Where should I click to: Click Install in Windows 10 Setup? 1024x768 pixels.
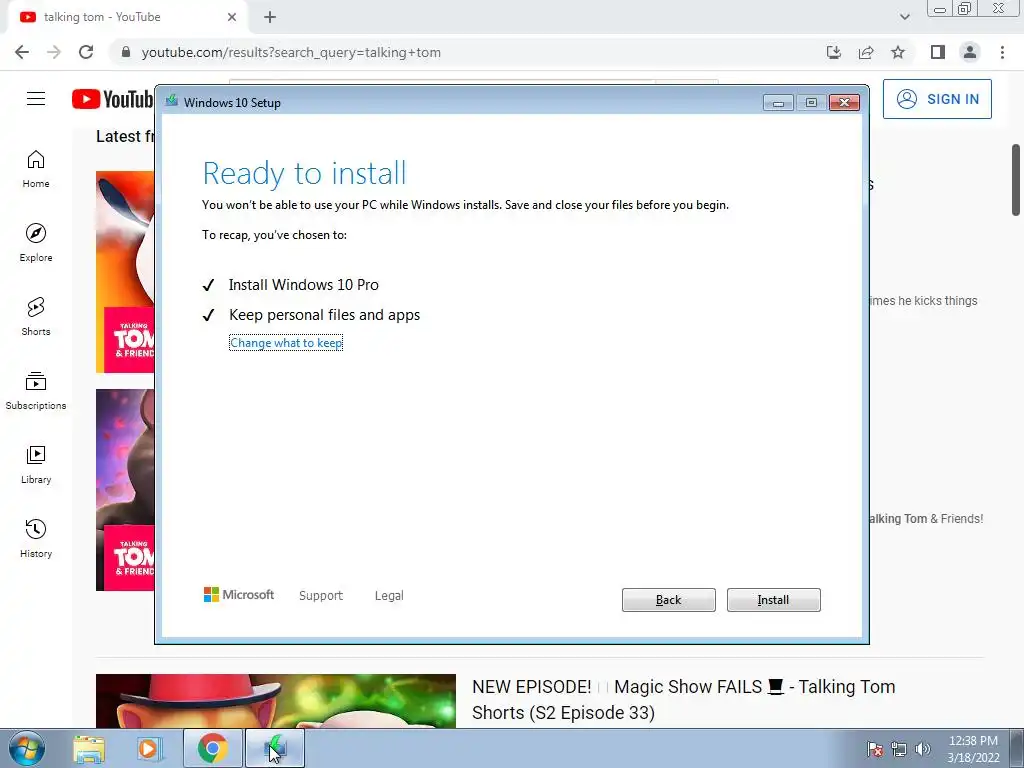[x=773, y=600]
